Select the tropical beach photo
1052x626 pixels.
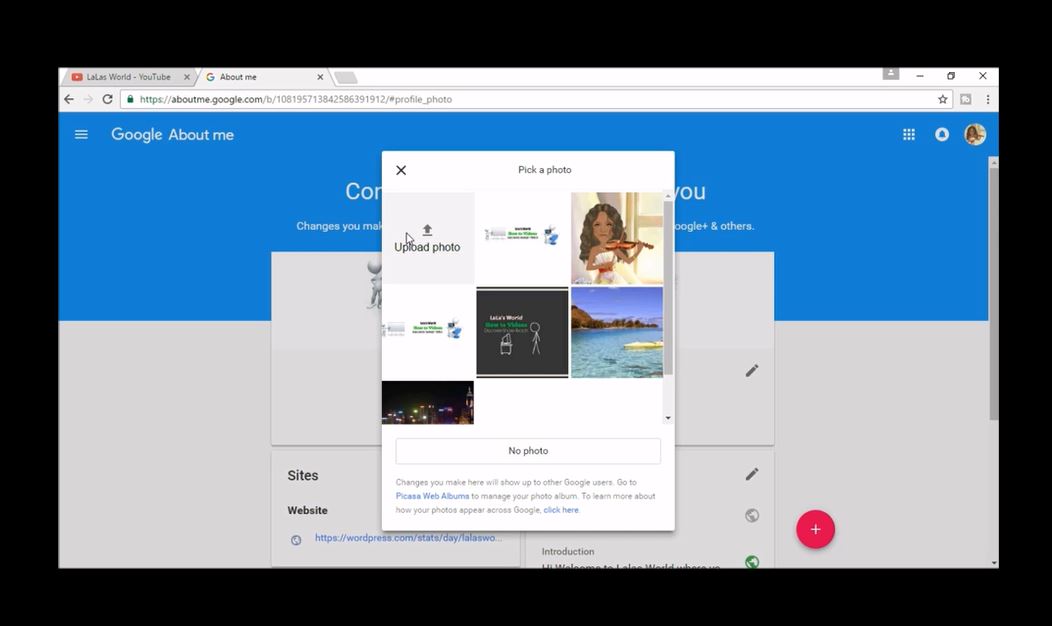617,333
